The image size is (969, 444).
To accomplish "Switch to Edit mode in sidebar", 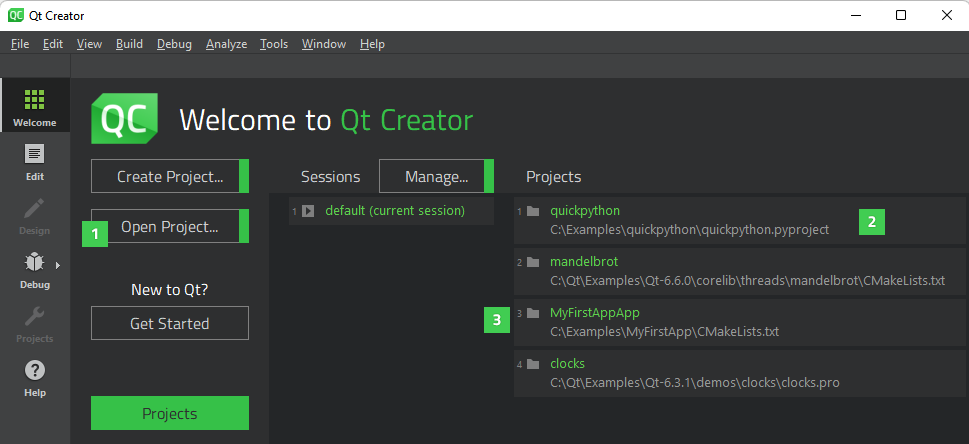I will coord(35,155).
